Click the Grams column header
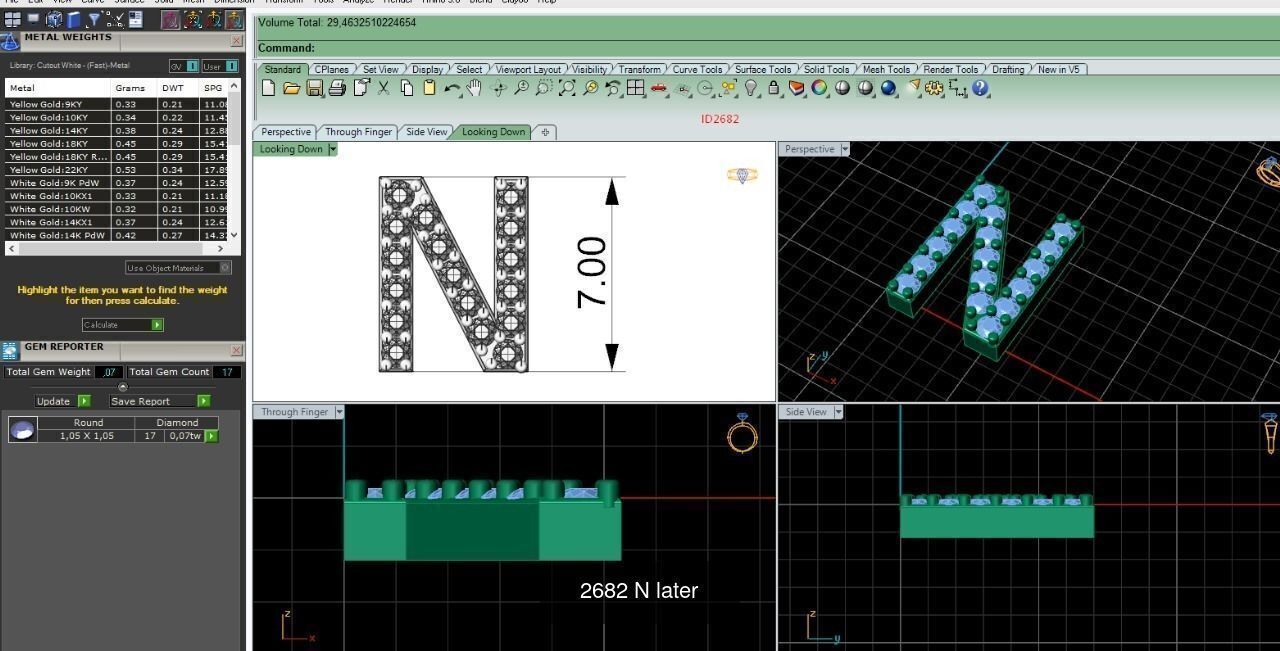The height and width of the screenshot is (651, 1280). click(133, 88)
